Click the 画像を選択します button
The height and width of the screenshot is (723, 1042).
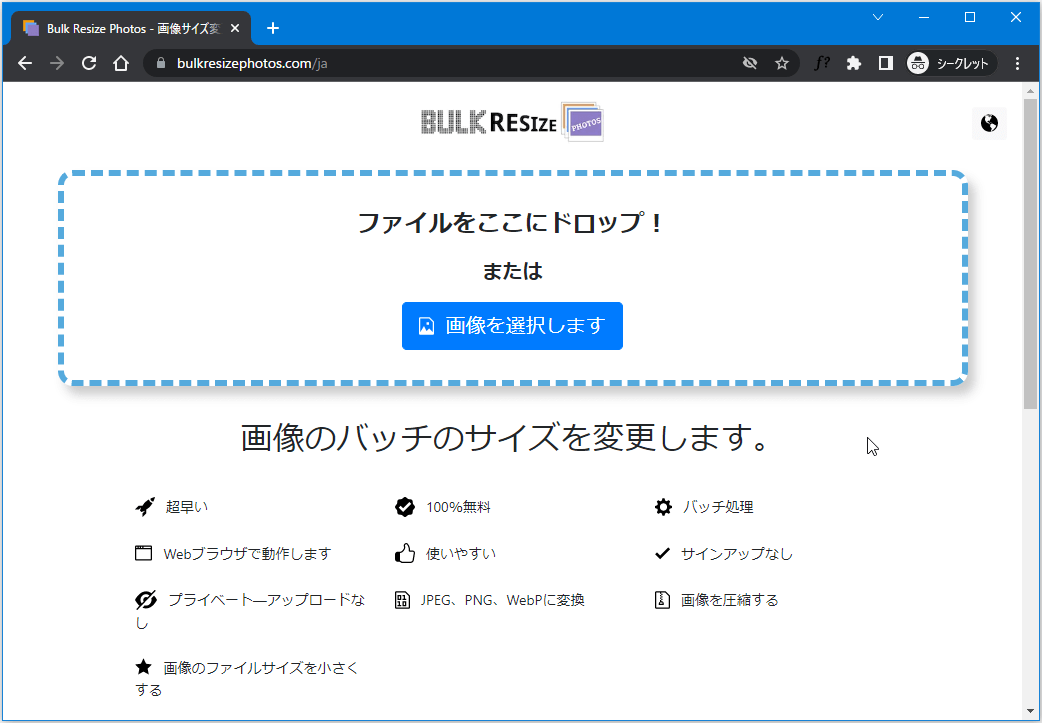point(512,326)
